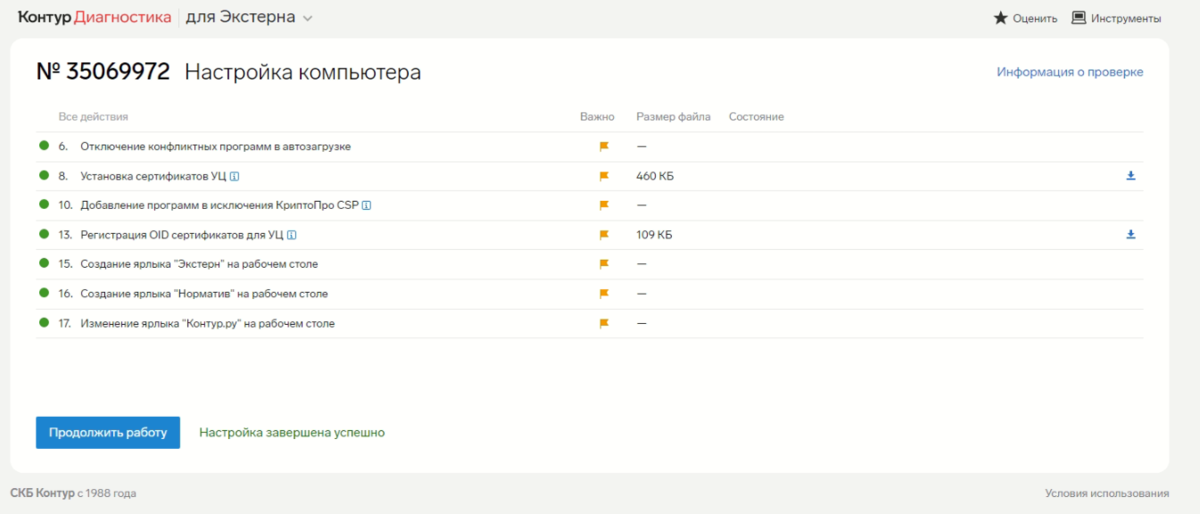Select row 'Создание ярлыка "Норматив" на рабочем столе'
The image size is (1200, 514).
pos(590,294)
